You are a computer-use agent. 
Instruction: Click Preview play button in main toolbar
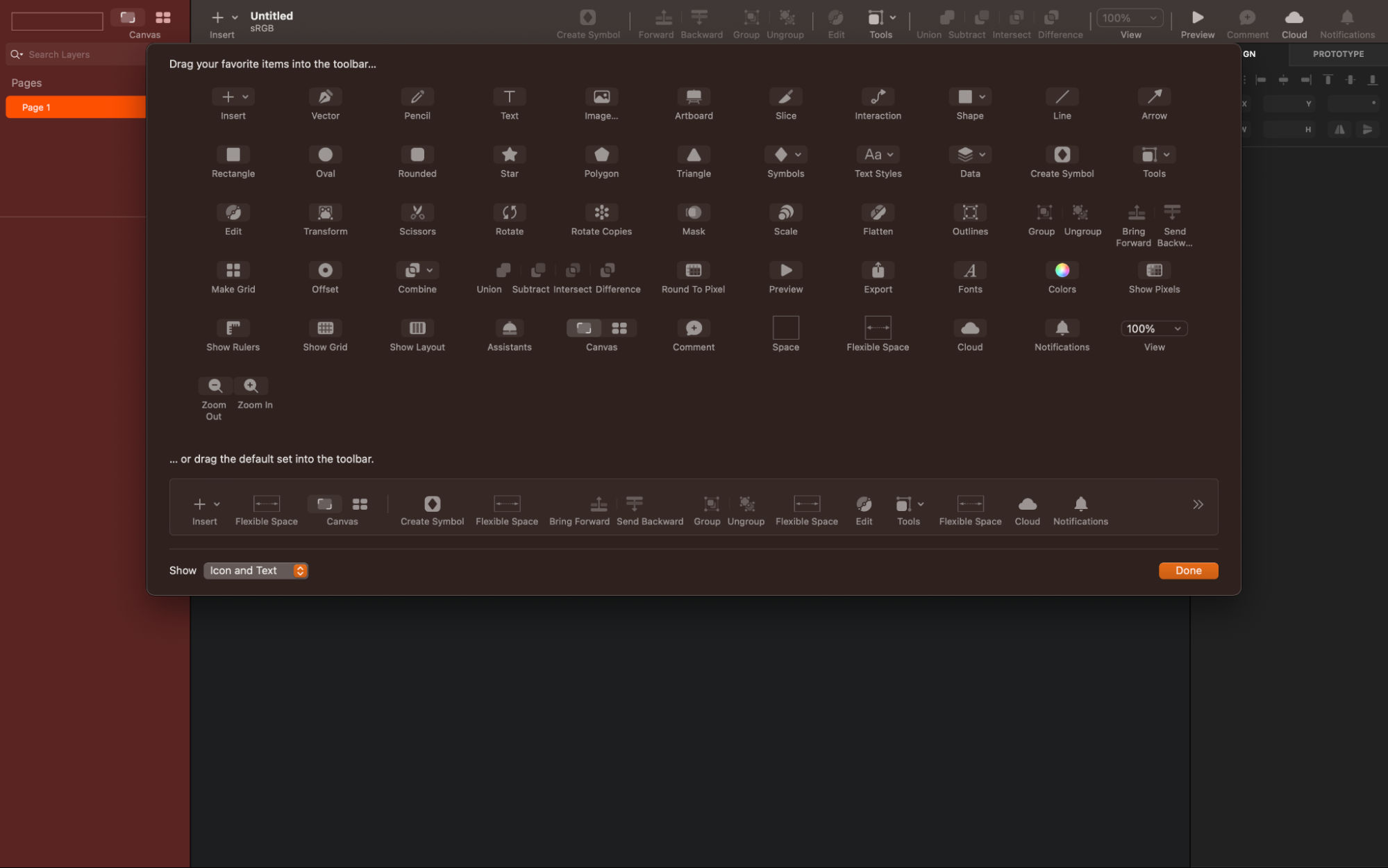[1197, 18]
